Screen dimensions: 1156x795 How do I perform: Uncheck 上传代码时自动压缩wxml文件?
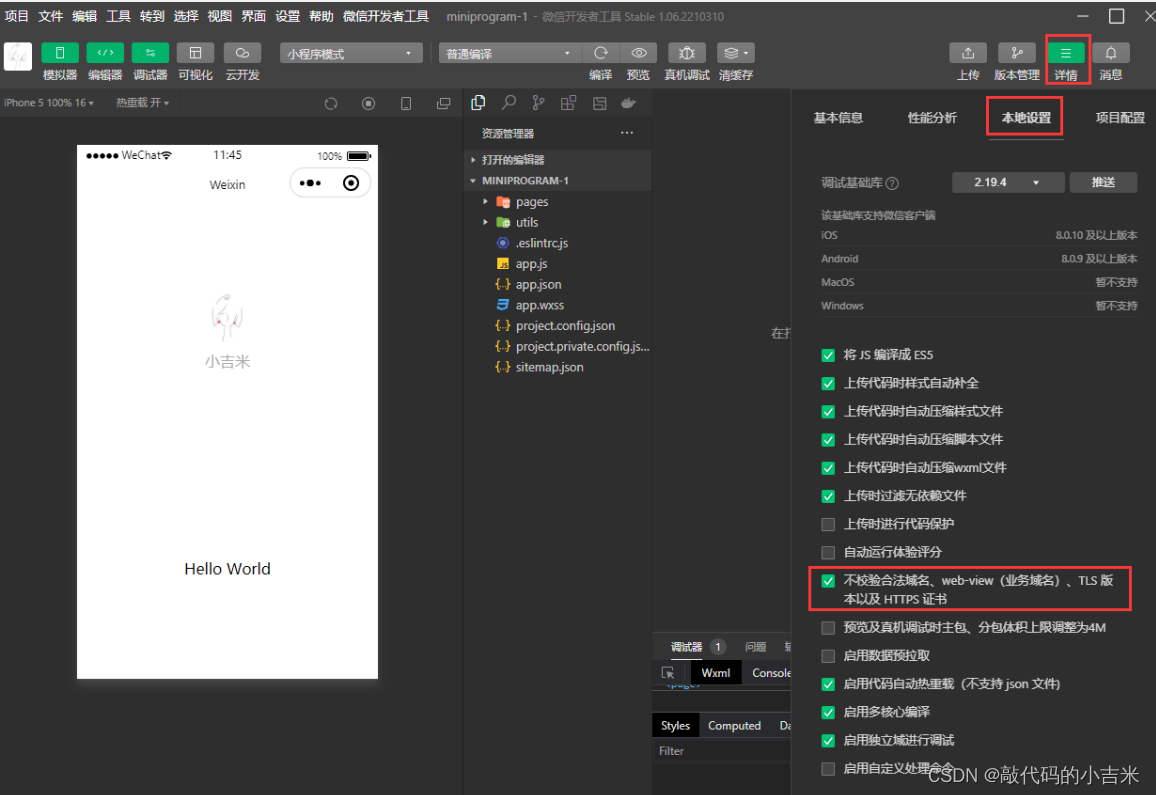click(828, 468)
